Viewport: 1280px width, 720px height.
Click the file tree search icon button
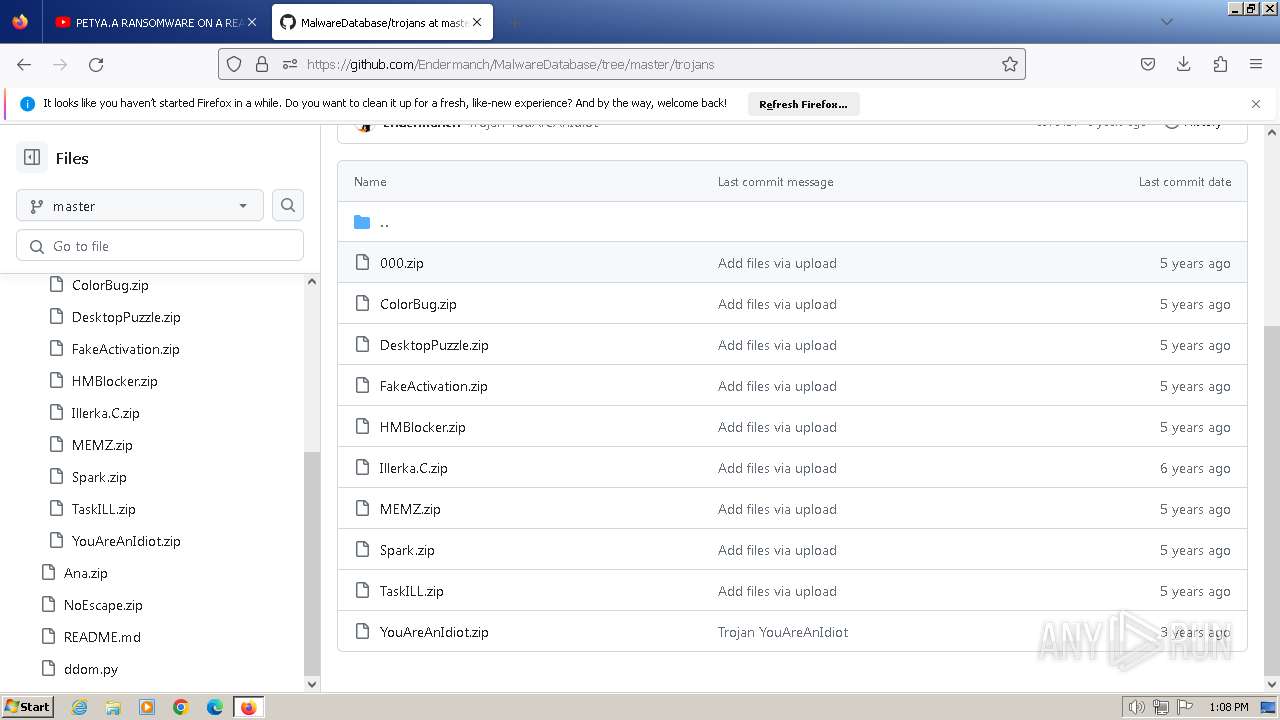click(x=288, y=205)
